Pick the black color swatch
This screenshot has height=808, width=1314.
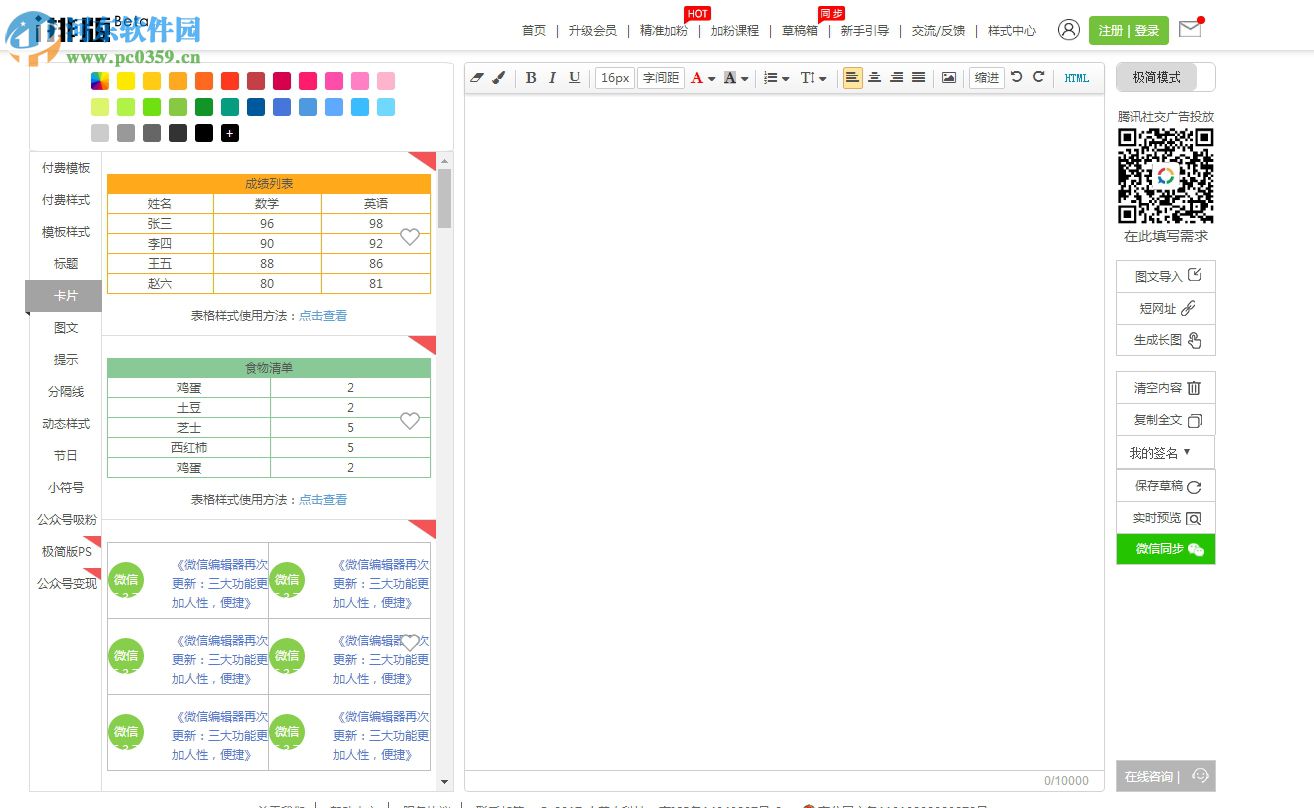pos(204,133)
